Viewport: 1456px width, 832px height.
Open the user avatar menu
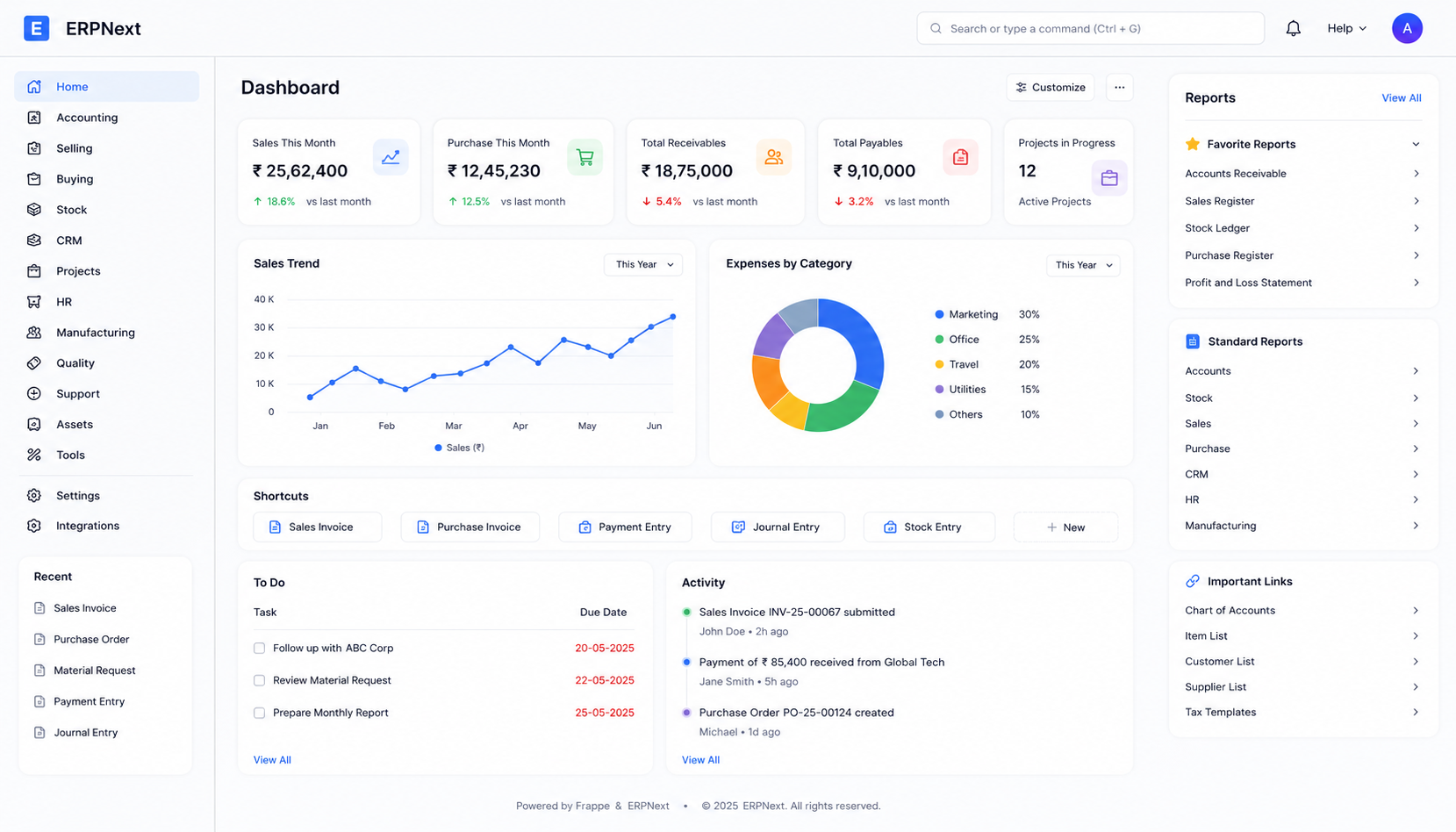1407,28
